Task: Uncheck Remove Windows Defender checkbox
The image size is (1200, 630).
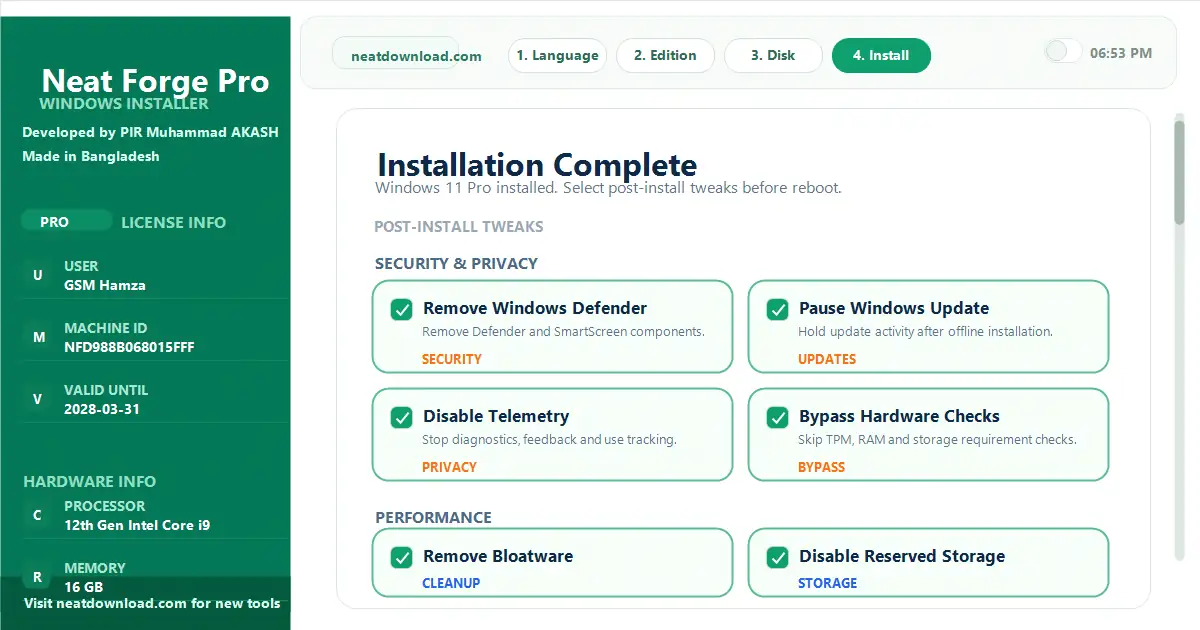Action: point(402,309)
